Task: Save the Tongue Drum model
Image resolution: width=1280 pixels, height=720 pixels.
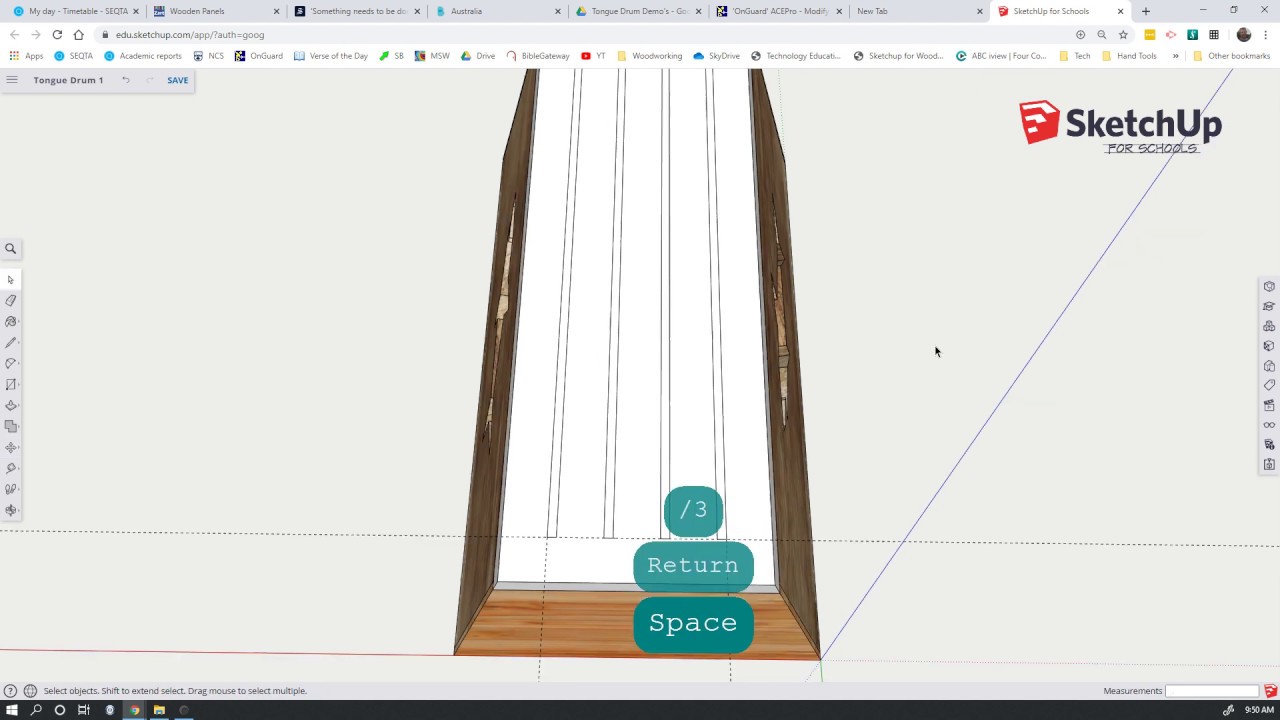Action: 177,80
